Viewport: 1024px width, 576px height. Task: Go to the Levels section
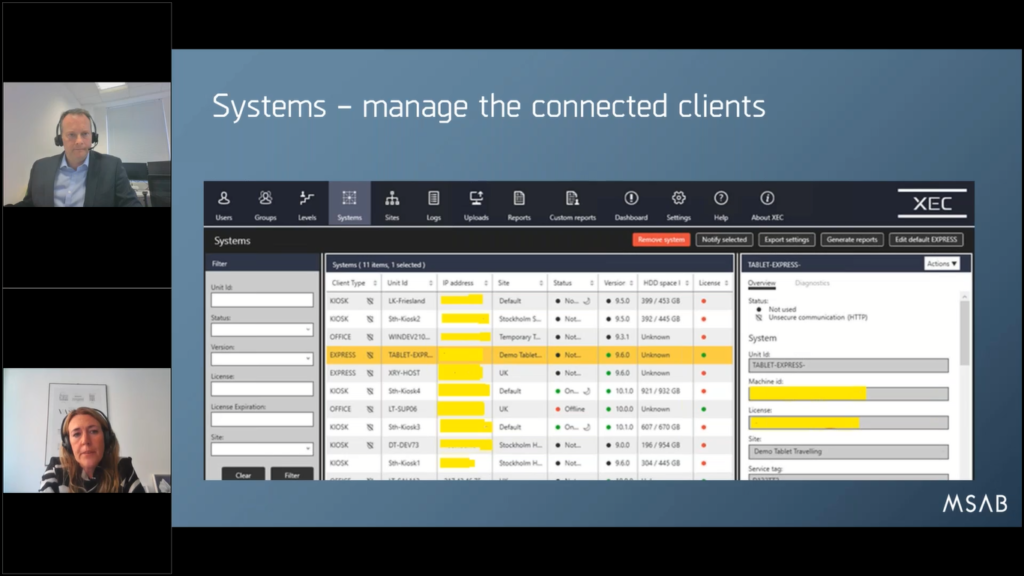point(307,205)
